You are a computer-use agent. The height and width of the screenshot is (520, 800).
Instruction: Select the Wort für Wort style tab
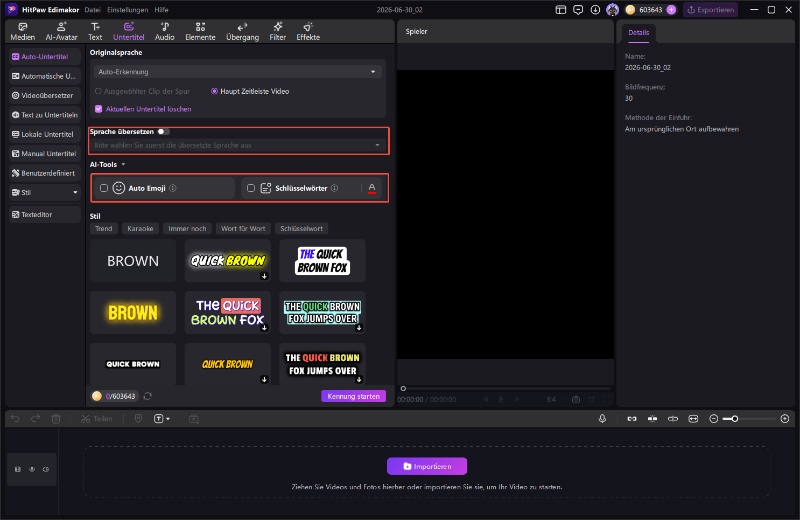[243, 229]
